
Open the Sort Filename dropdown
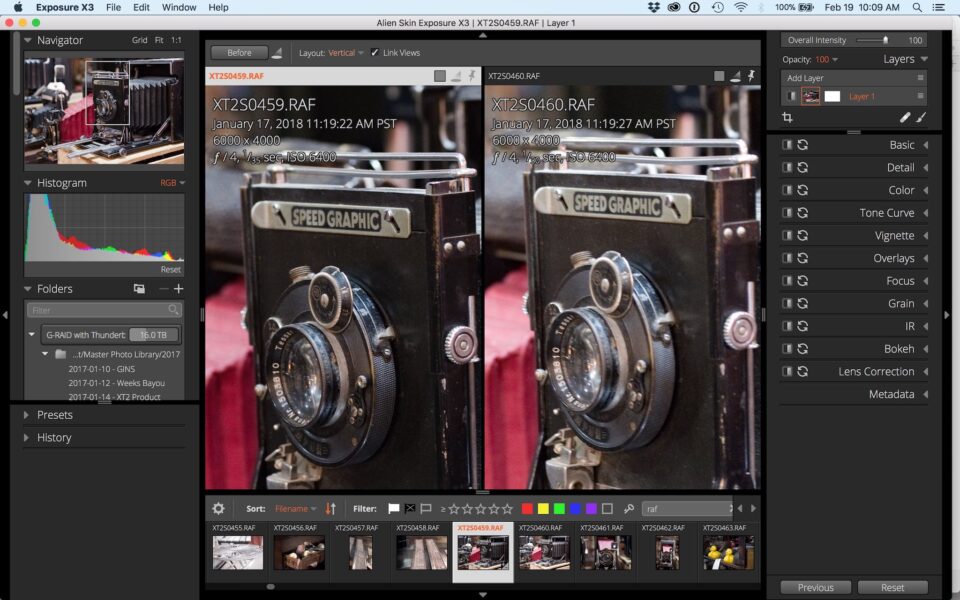[296, 508]
